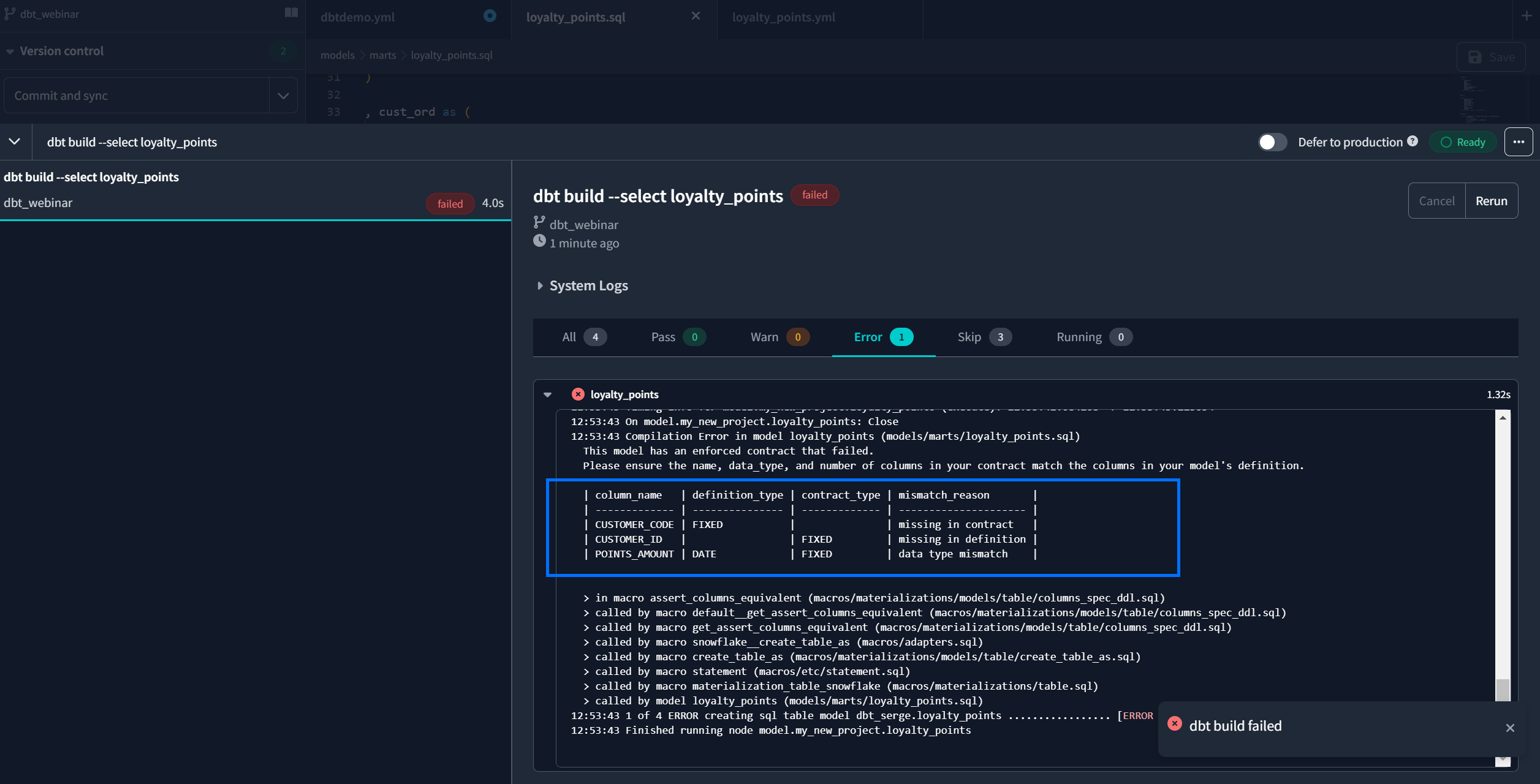Open the loyalty_points.yml file tab
This screenshot has height=784, width=1540.
pos(783,17)
